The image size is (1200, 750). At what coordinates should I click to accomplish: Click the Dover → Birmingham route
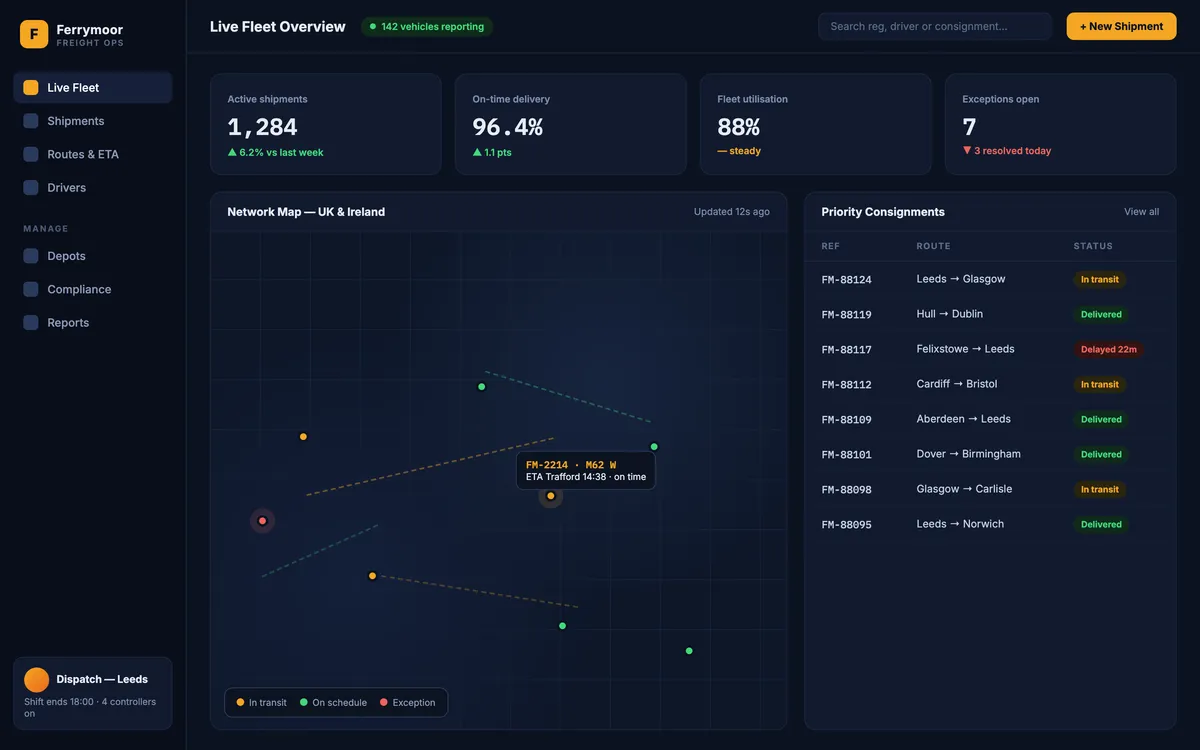pyautogui.click(x=969, y=454)
